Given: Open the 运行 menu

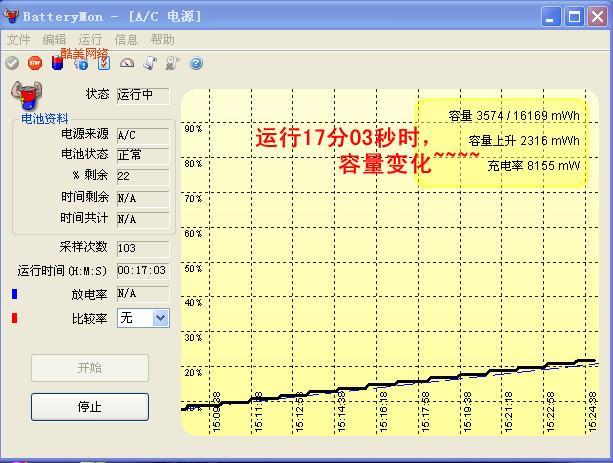Looking at the screenshot, I should tap(90, 39).
